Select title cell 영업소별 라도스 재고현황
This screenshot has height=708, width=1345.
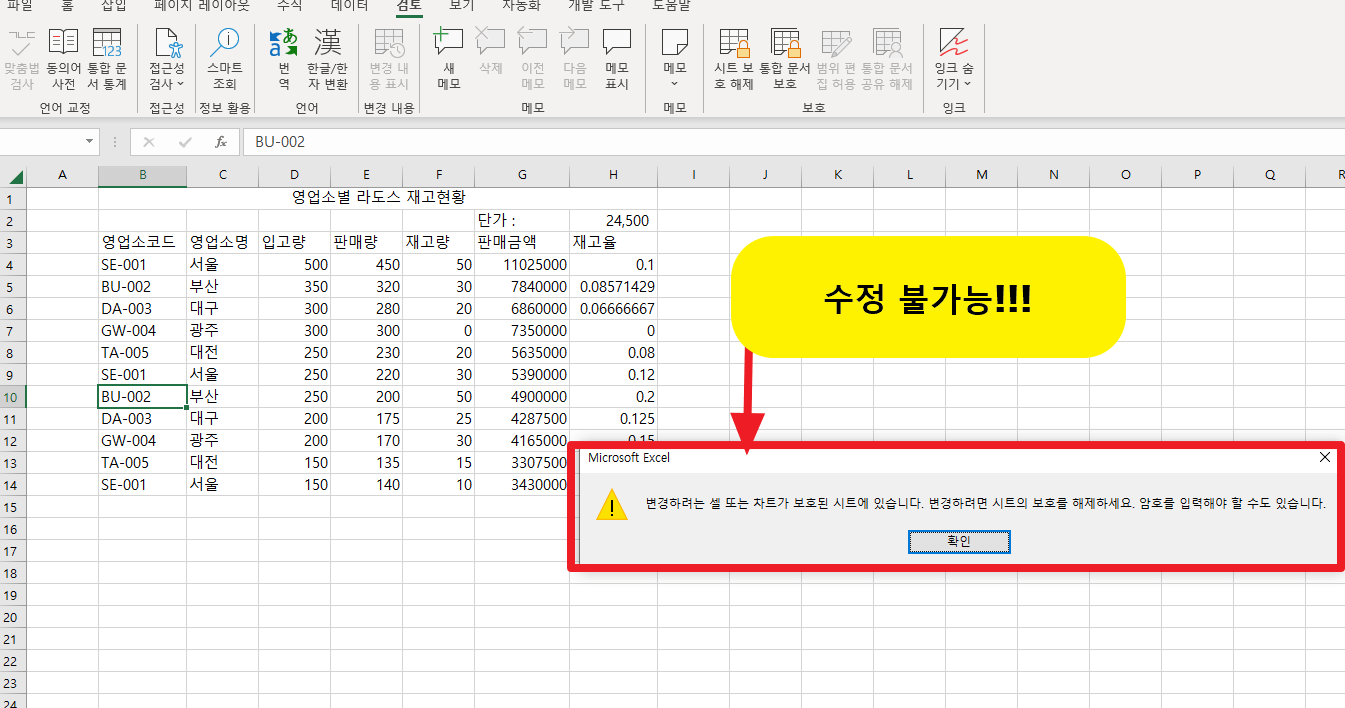pyautogui.click(x=378, y=198)
